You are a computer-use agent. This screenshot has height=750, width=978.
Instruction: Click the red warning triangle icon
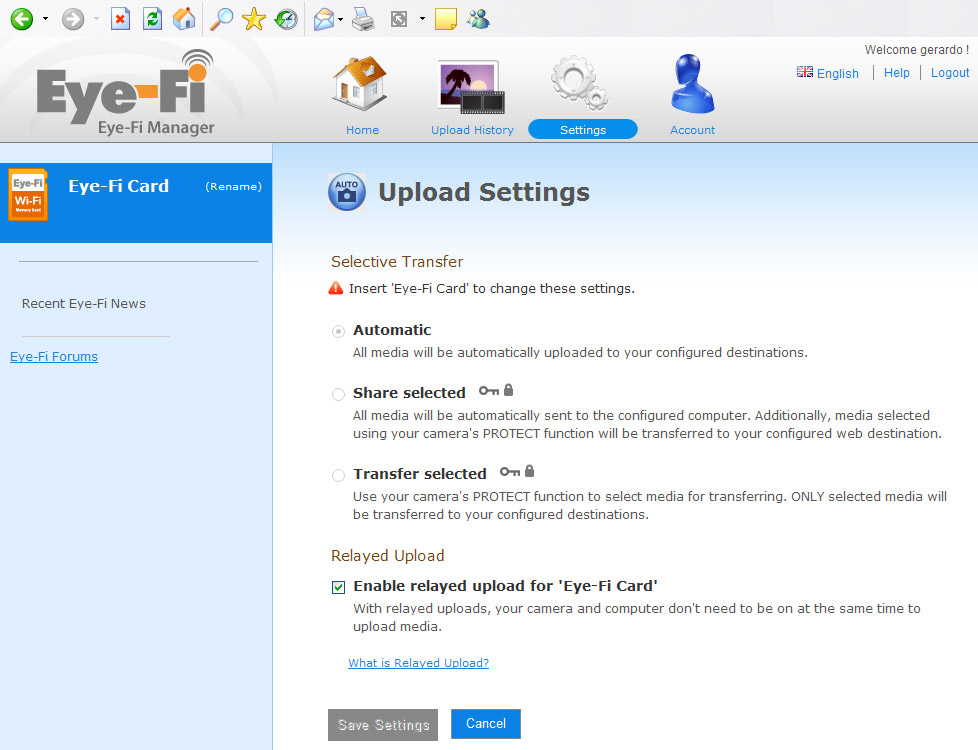(x=336, y=288)
